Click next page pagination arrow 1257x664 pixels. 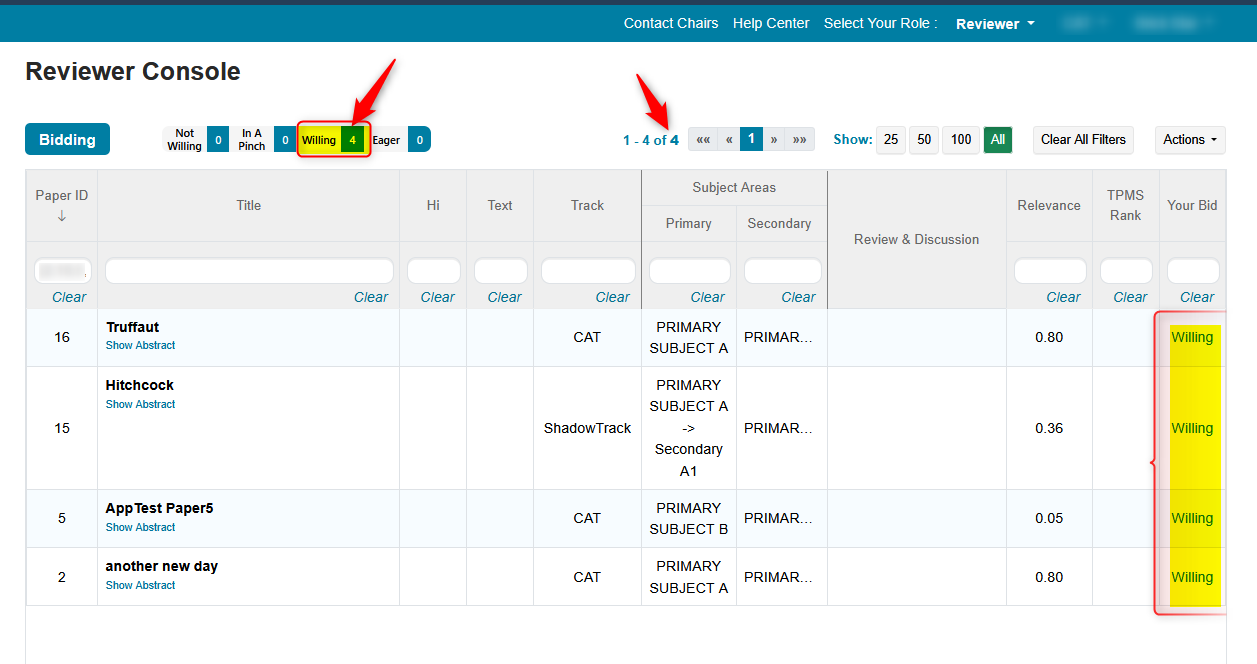tap(774, 140)
